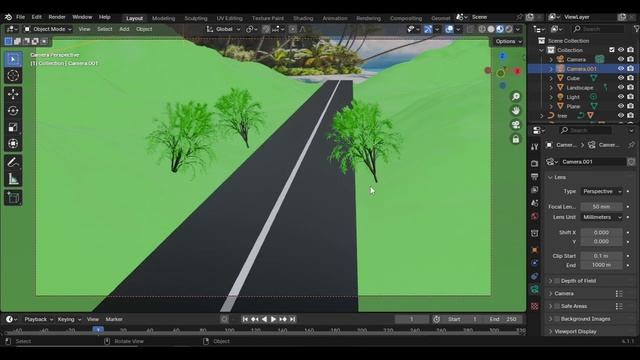640x360 pixels.
Task: Hide the Plane object in viewport
Action: click(621, 106)
